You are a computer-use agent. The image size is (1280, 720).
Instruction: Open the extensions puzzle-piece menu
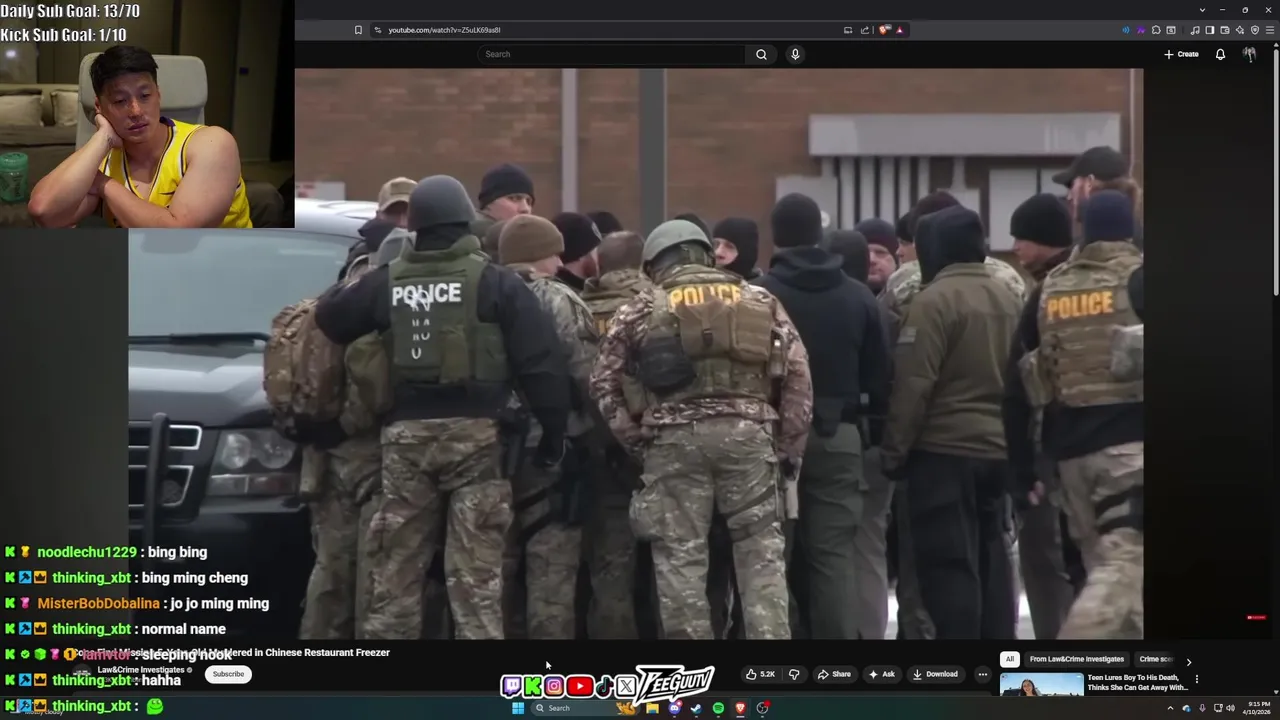coord(1156,30)
